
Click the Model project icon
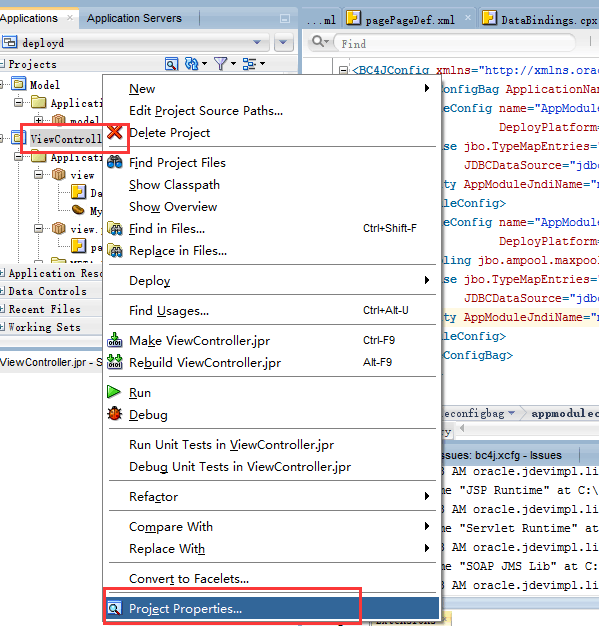(18, 84)
